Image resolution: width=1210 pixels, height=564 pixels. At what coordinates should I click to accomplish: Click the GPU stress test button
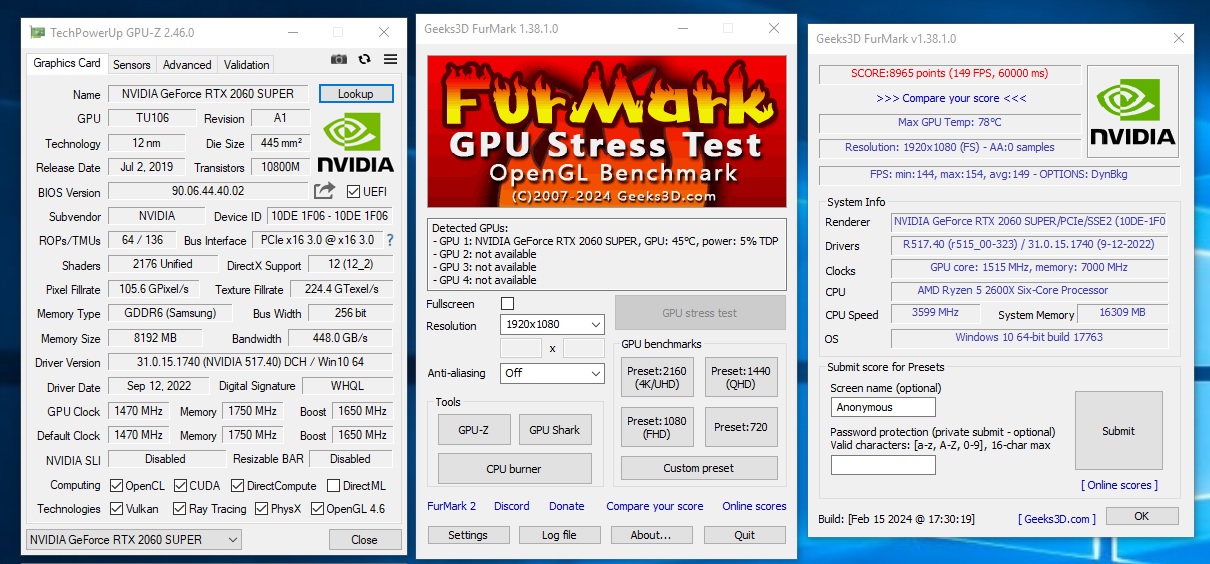click(699, 313)
